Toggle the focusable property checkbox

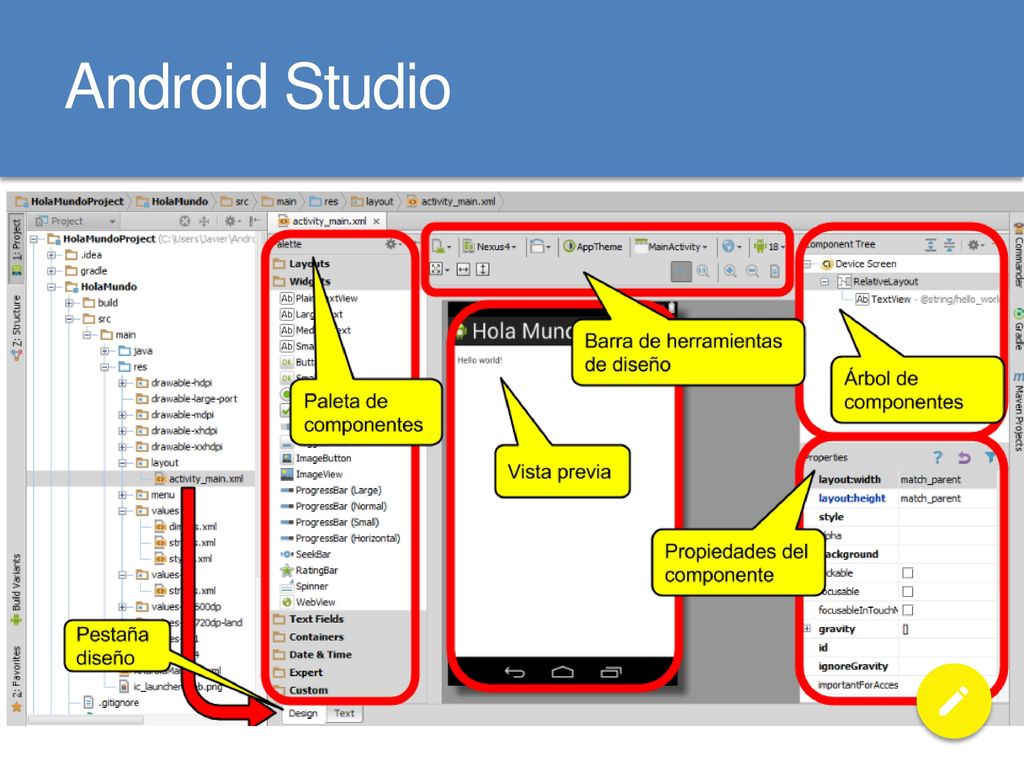point(908,592)
